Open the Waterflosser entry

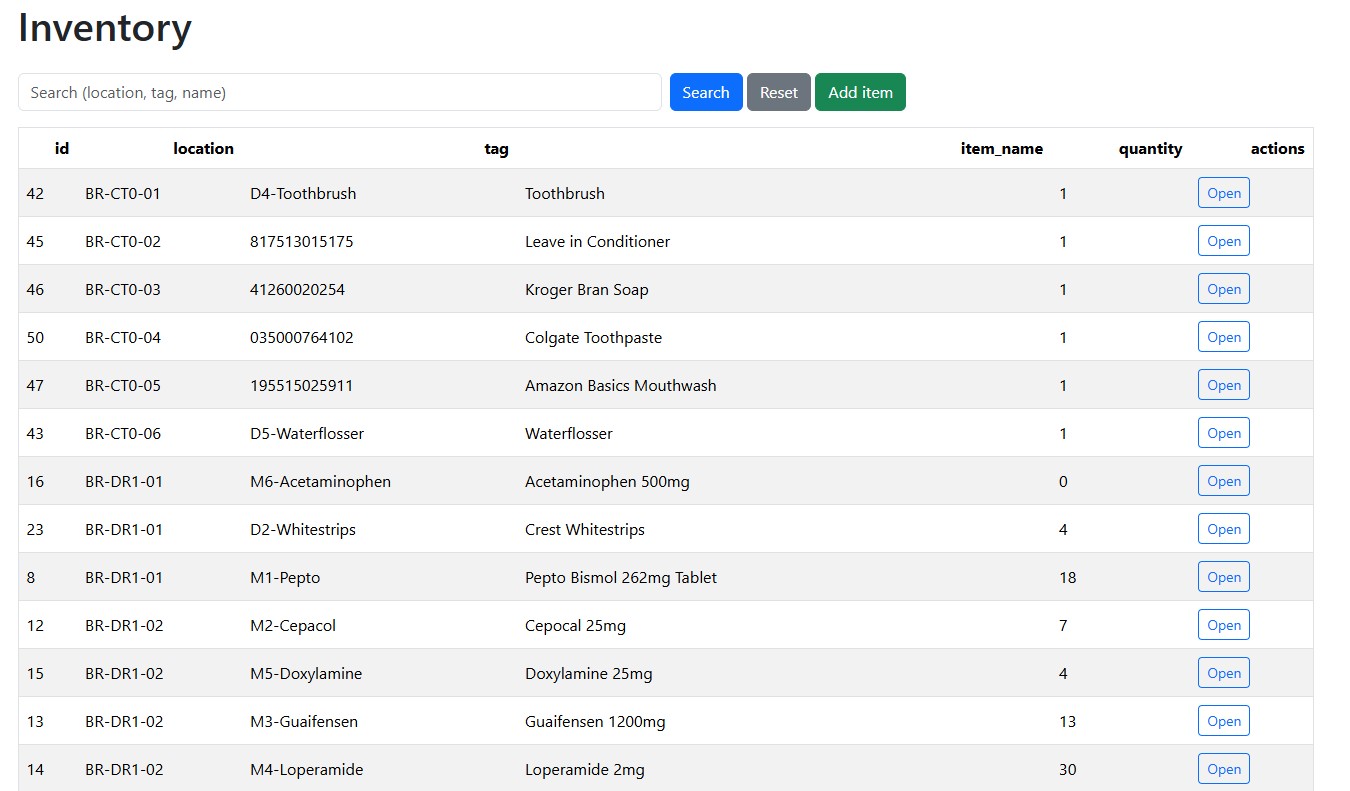tap(1223, 432)
